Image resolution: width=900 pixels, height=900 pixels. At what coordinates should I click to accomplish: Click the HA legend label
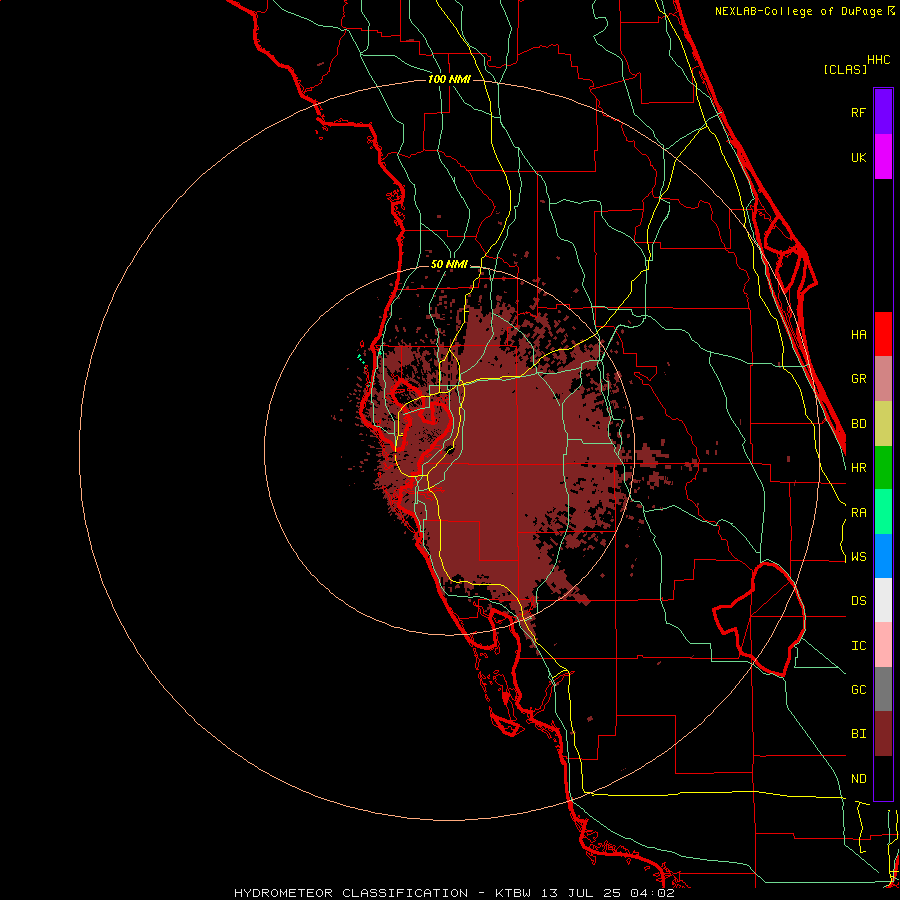point(858,335)
